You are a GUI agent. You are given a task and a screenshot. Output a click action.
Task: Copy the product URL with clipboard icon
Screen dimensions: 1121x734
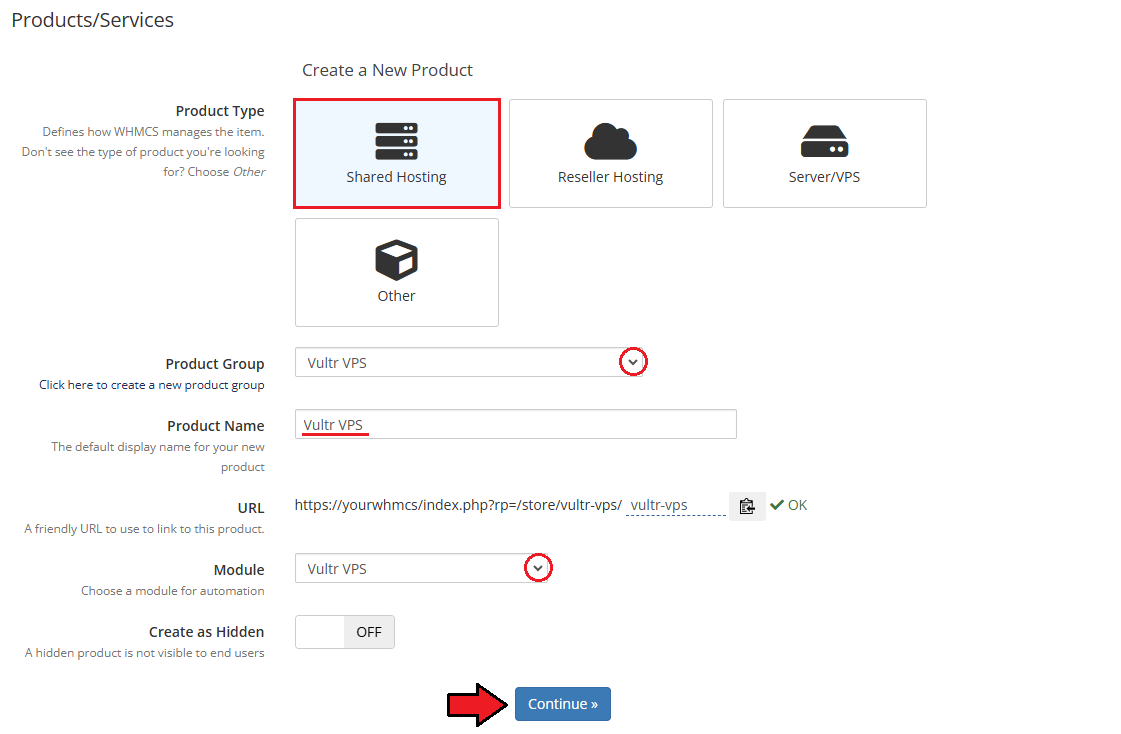pyautogui.click(x=747, y=506)
